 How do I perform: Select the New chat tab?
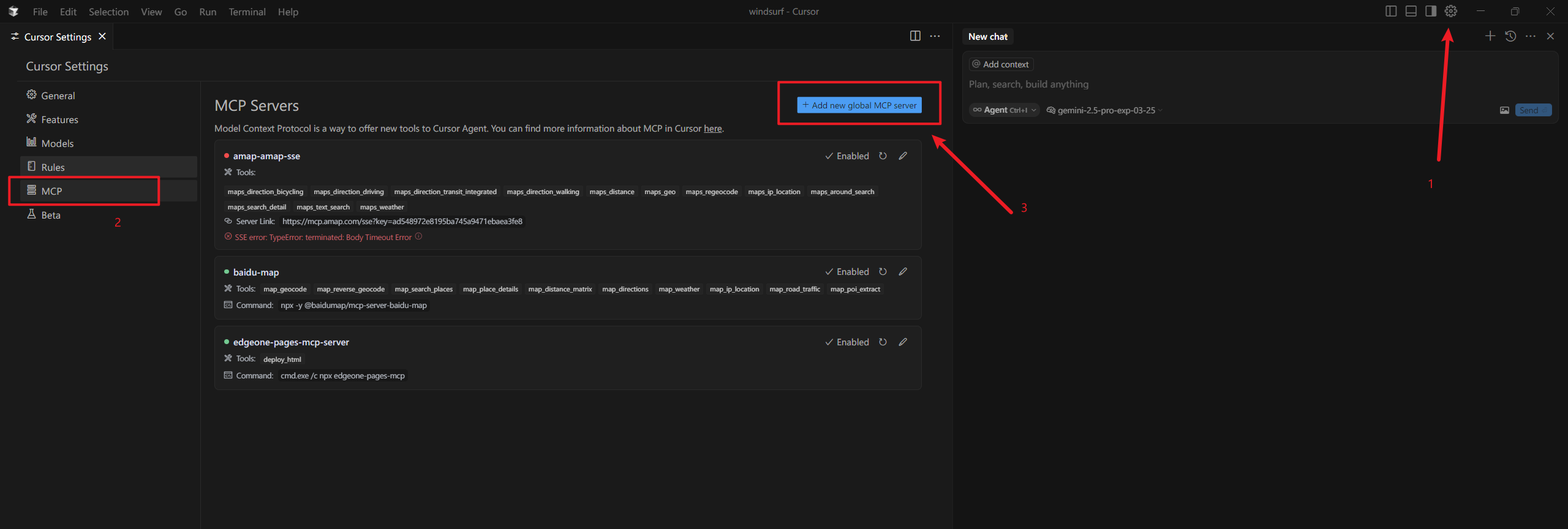(x=987, y=37)
